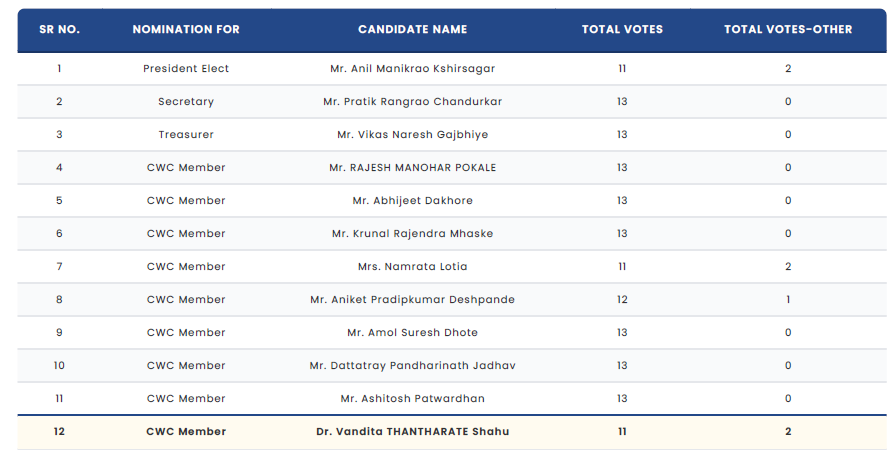Select candidate Mrs. Namrata Lotia
895x458 pixels.
[x=412, y=267]
